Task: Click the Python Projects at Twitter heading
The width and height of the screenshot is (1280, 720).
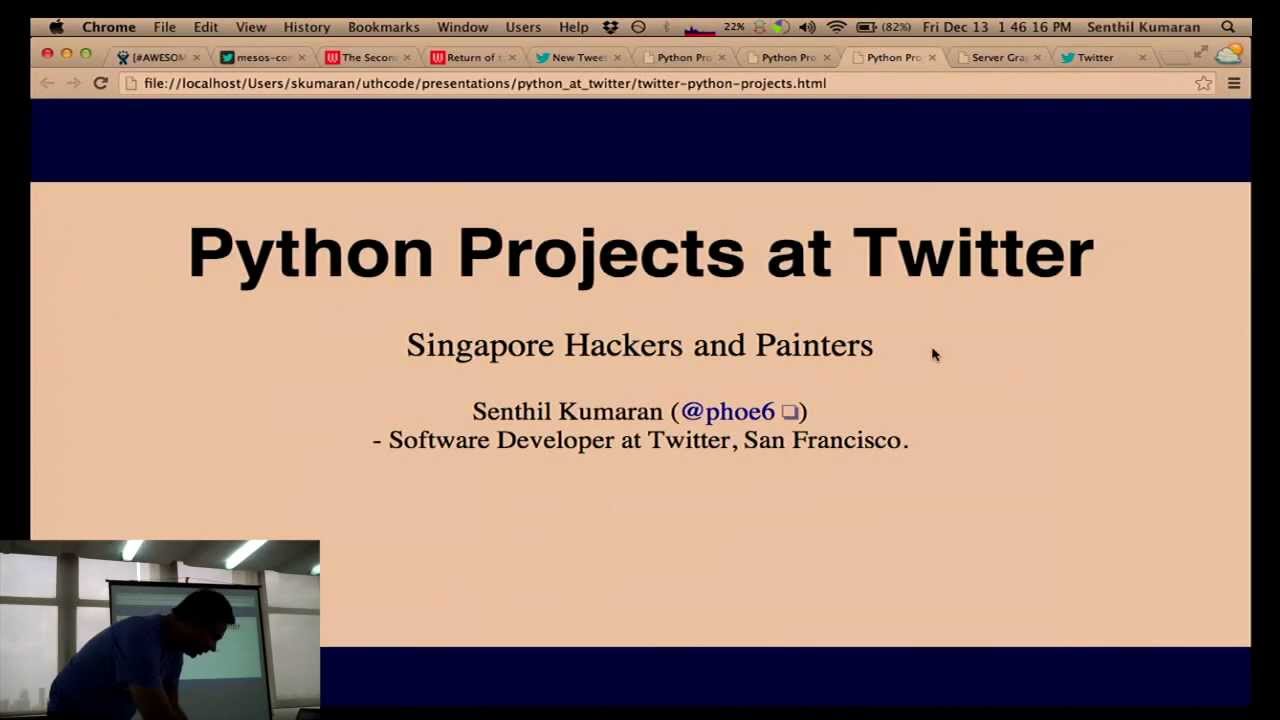Action: click(x=640, y=252)
